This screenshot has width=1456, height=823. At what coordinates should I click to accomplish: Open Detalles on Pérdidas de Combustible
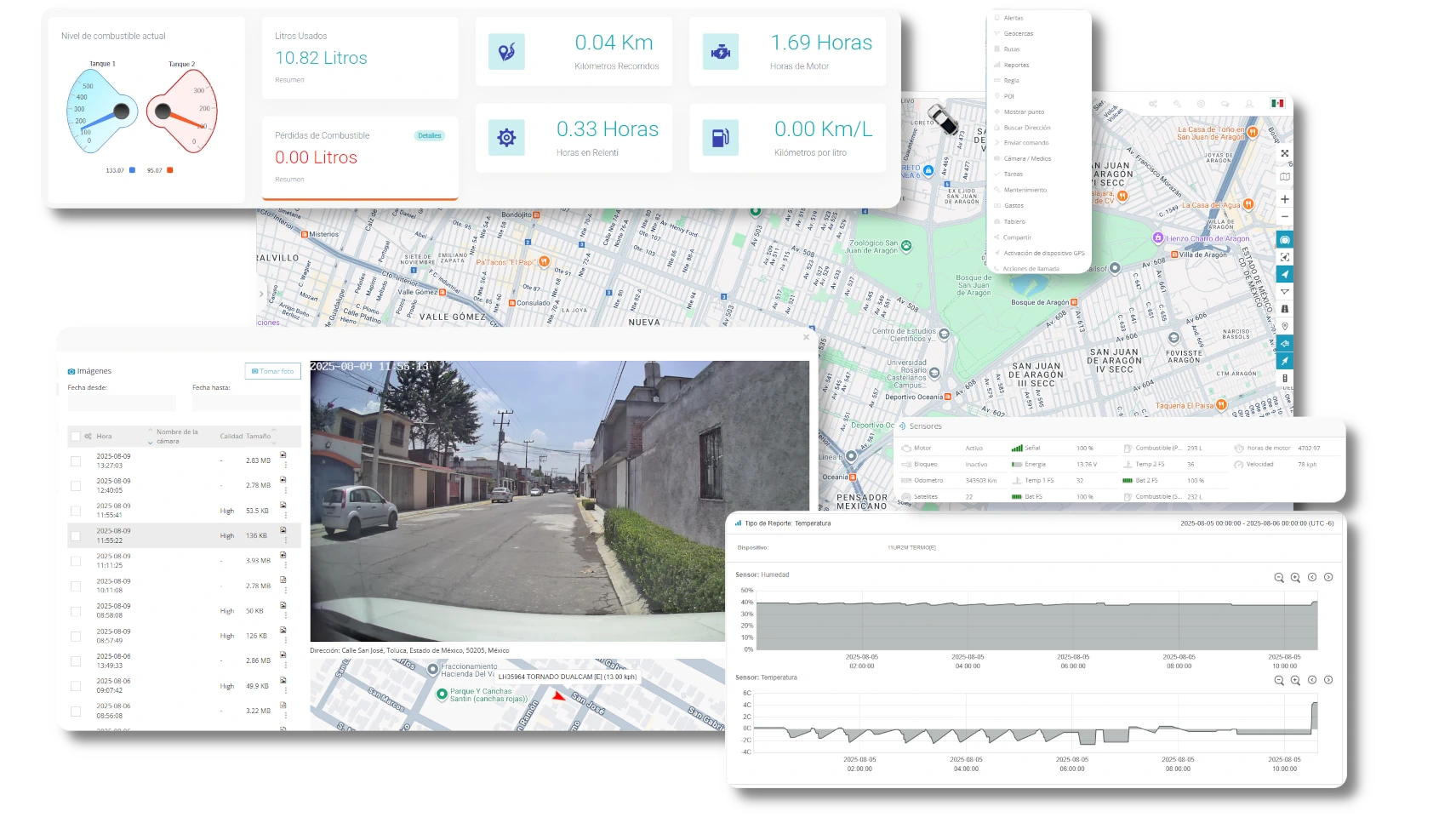(430, 135)
